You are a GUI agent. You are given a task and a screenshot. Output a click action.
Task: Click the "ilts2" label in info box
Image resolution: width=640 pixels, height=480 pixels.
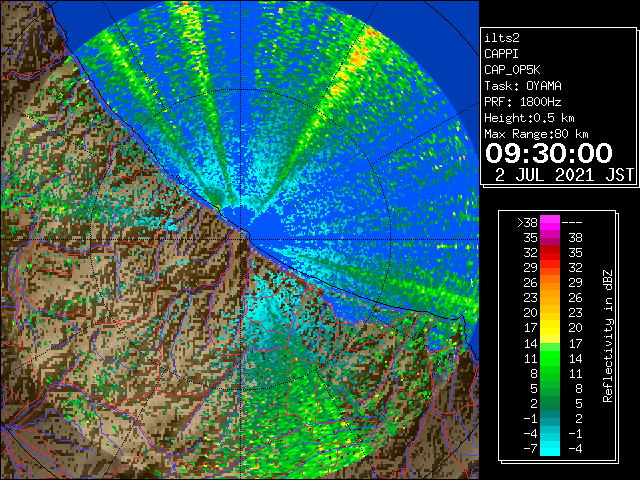coord(502,38)
